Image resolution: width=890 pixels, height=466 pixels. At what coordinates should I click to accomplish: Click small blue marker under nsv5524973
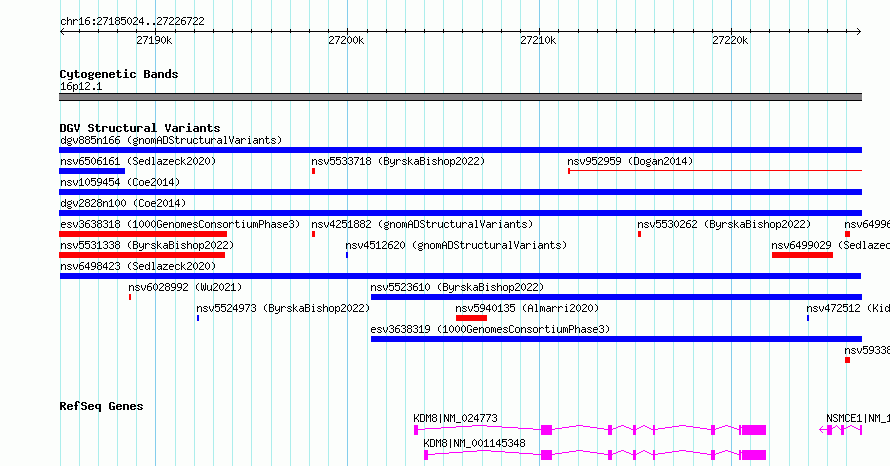click(x=198, y=318)
